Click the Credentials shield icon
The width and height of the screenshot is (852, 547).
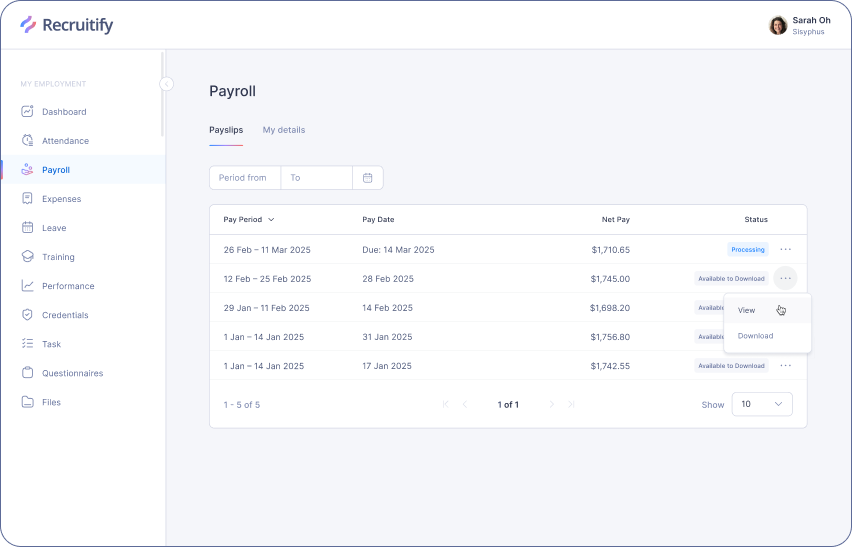27,315
